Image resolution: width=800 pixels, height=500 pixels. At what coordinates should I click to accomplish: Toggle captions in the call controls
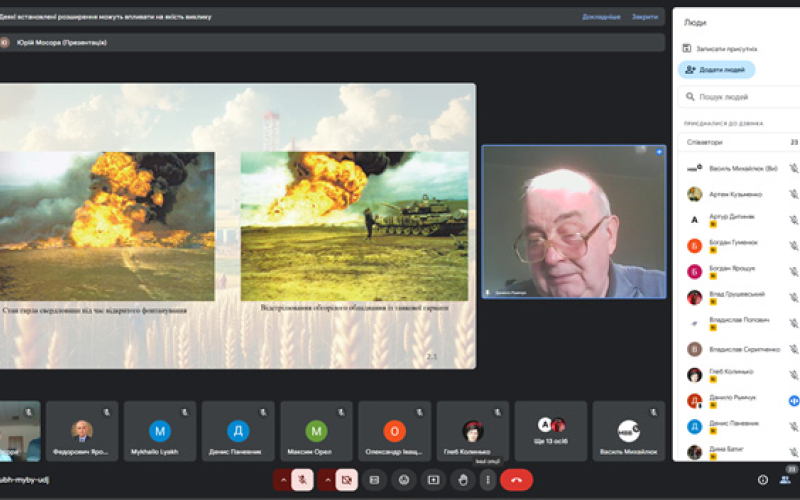[374, 480]
